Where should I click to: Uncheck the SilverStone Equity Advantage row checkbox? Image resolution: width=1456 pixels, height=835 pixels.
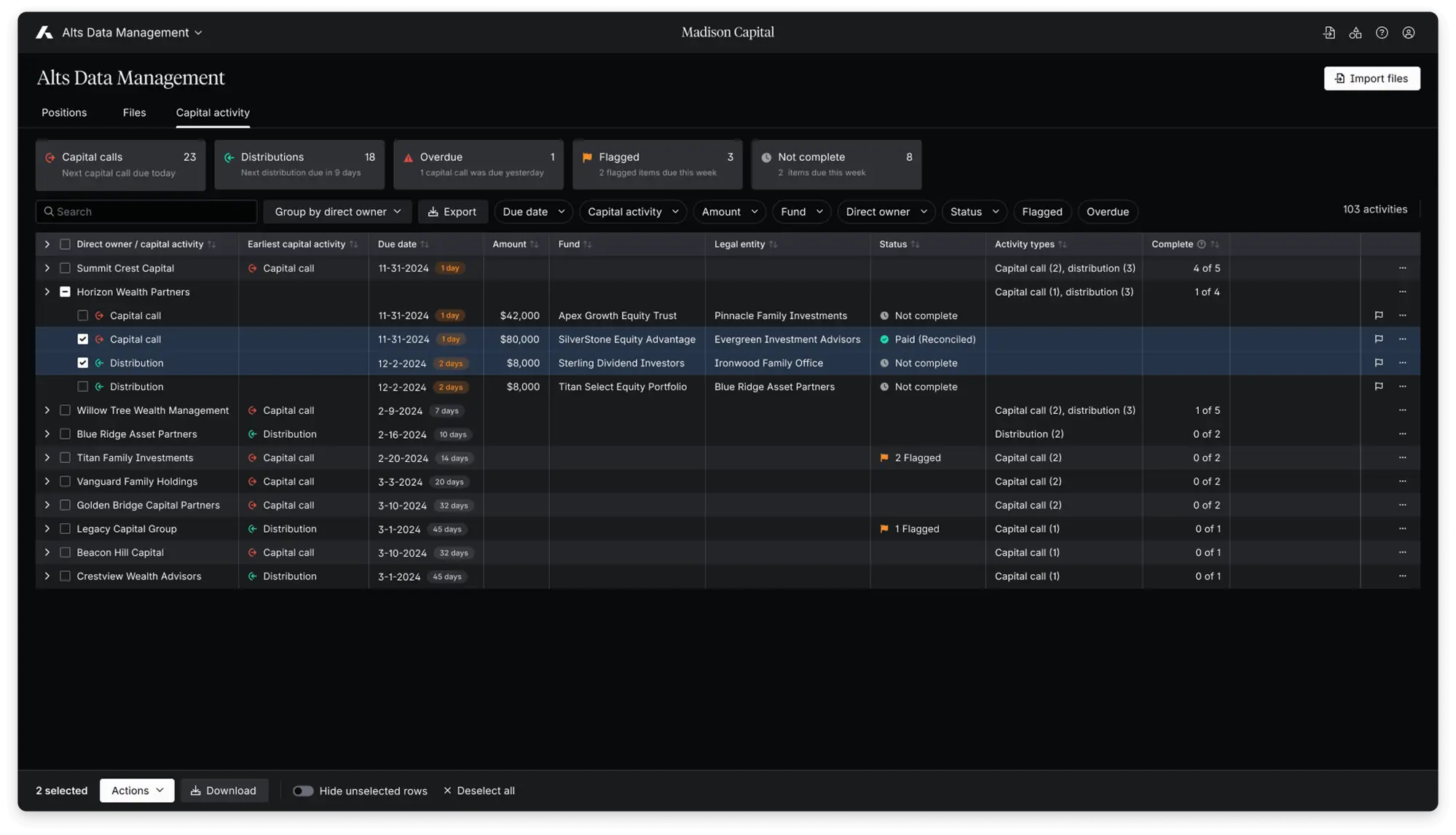click(83, 340)
